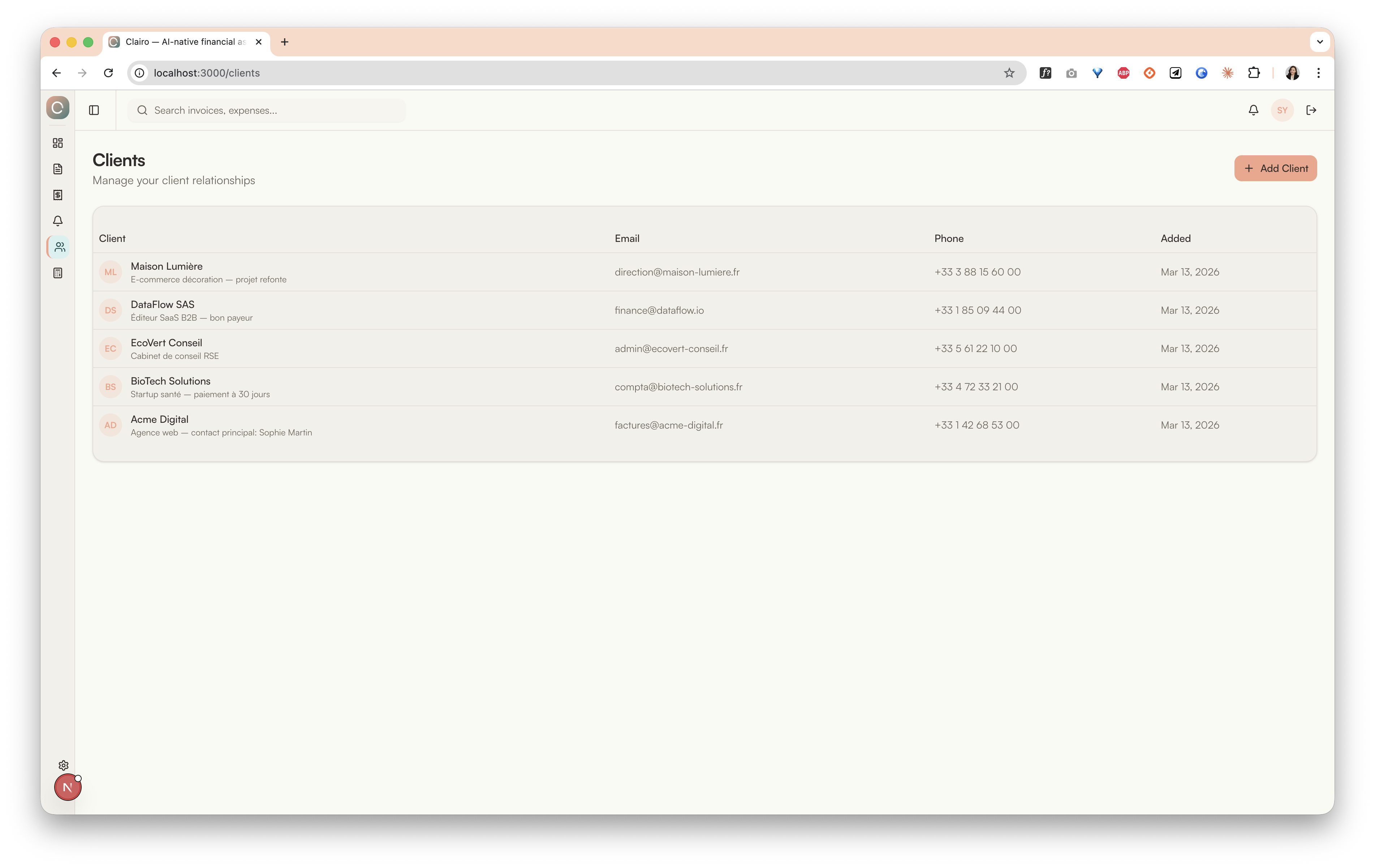Open notifications bell in top bar
The height and width of the screenshot is (868, 1375).
(1253, 110)
